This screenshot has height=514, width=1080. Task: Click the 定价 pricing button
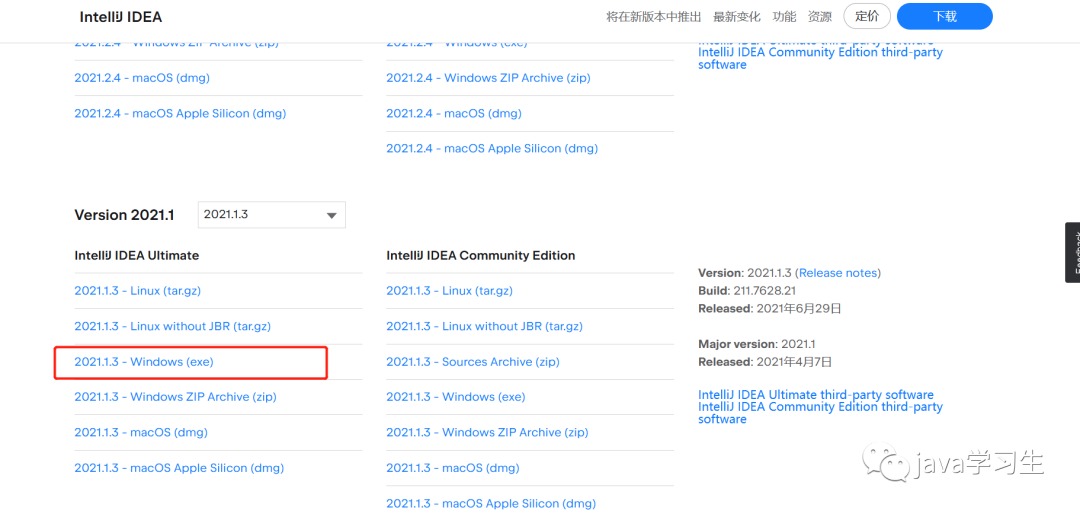pyautogui.click(x=867, y=17)
